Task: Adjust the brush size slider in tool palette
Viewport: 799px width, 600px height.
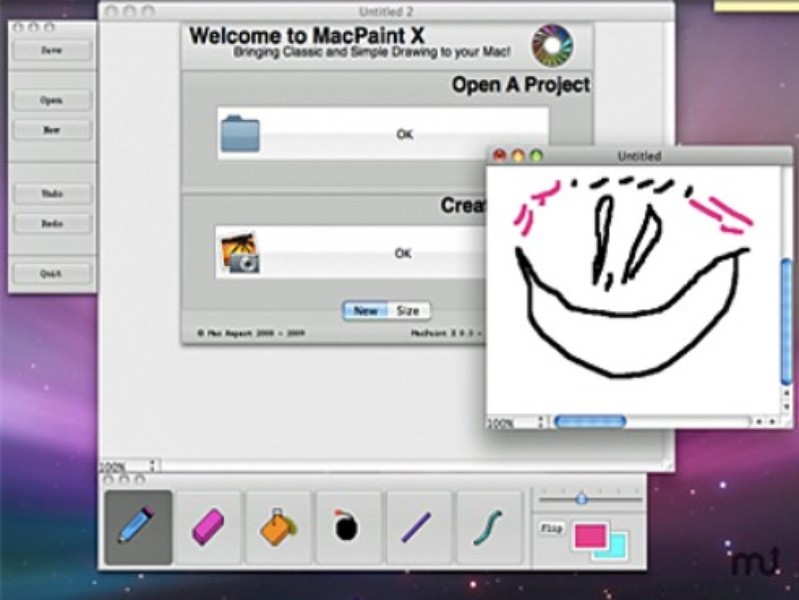Action: click(581, 499)
